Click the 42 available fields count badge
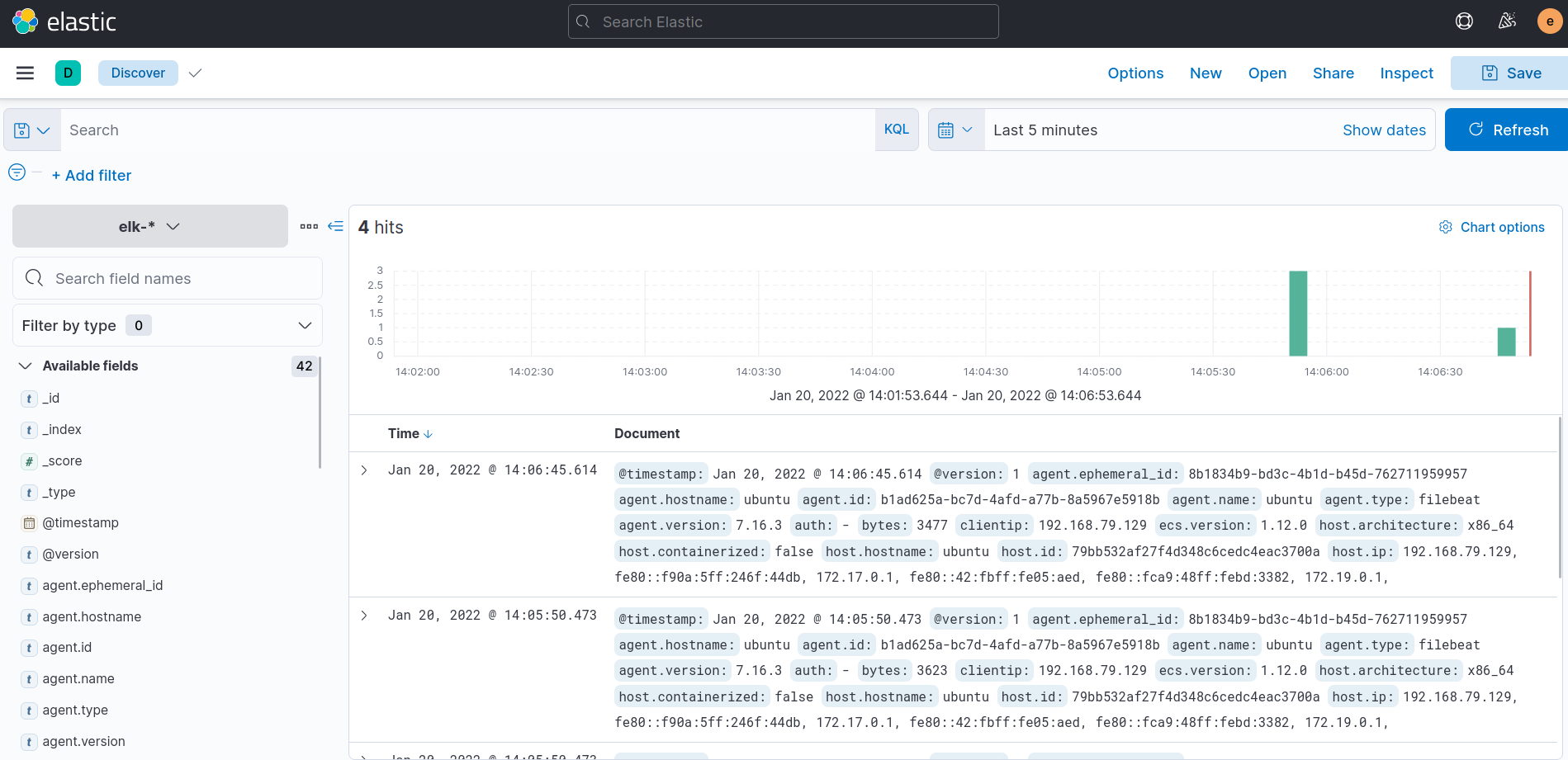The height and width of the screenshot is (760, 1568). [304, 366]
